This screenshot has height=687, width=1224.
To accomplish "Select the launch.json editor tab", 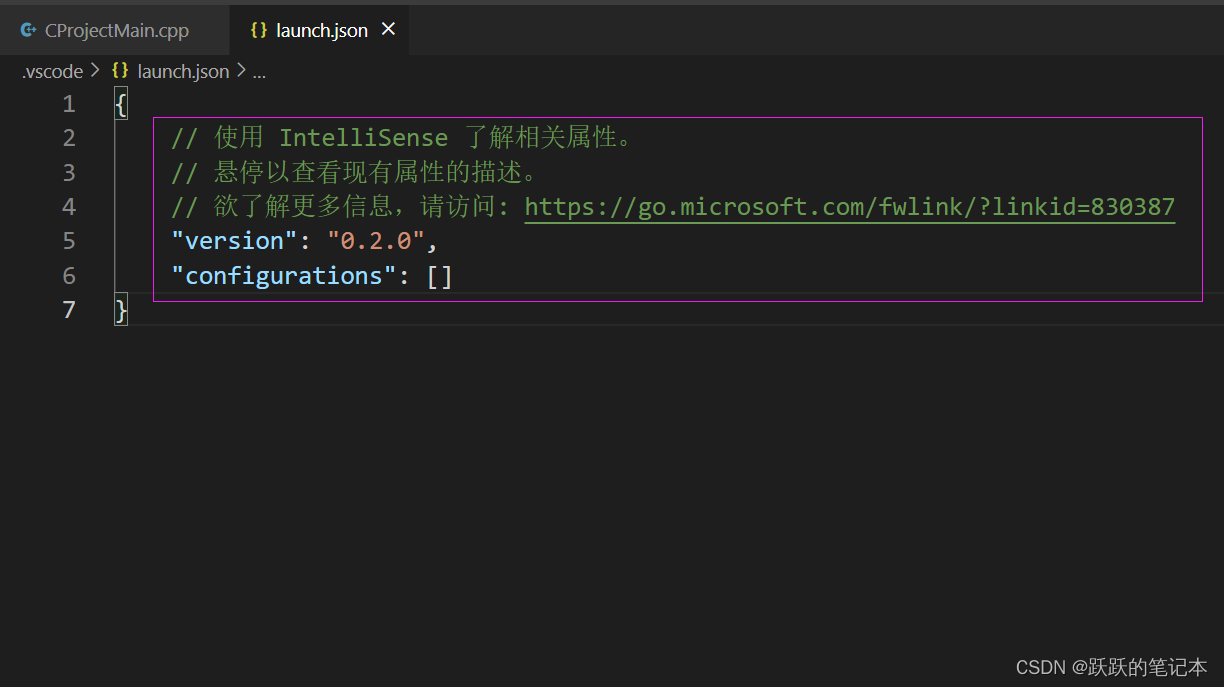I will coord(319,30).
